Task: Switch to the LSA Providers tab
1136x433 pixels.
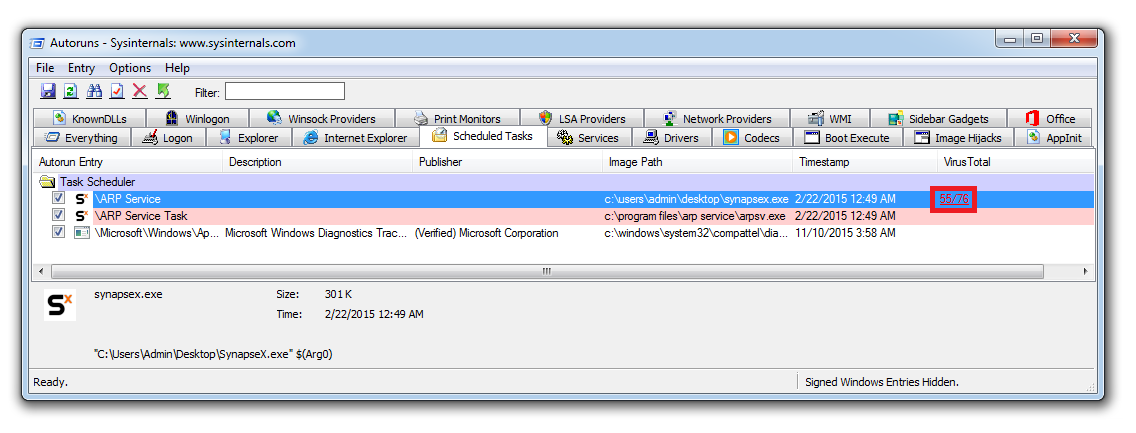Action: 582,119
